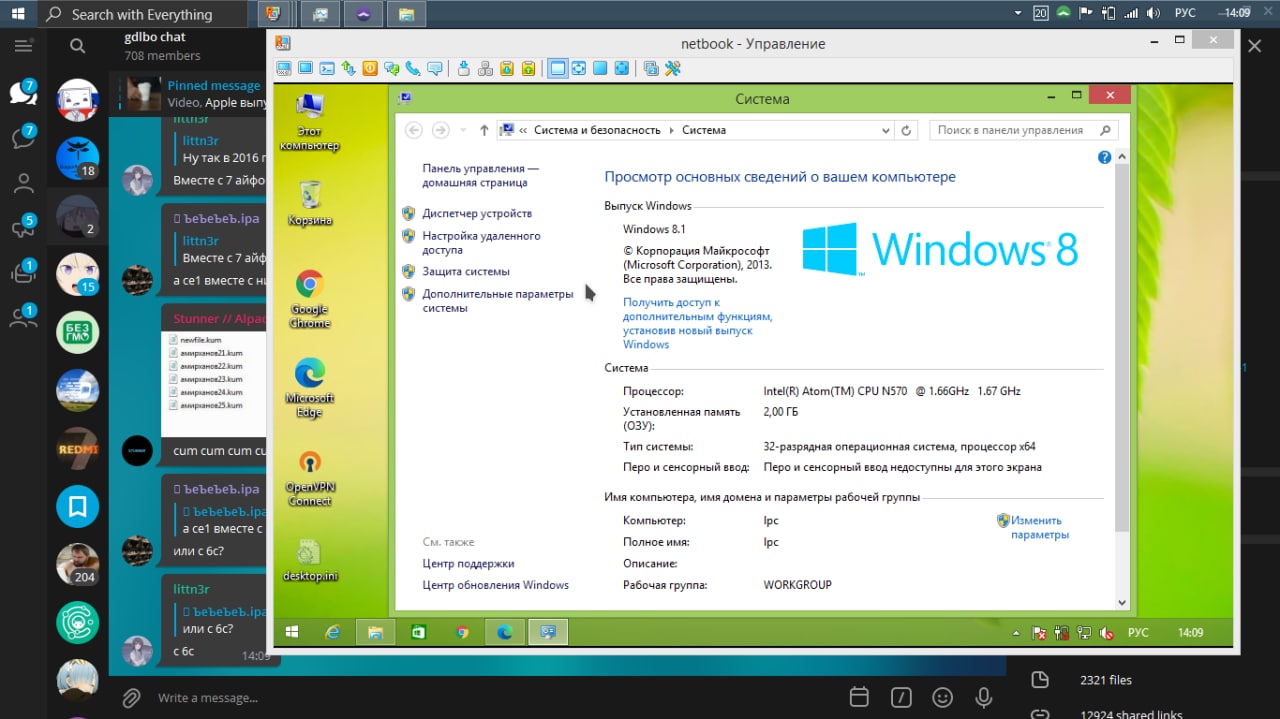The width and height of the screenshot is (1280, 719).
Task: Select the full-screen arrows view icon in toolbar
Action: [622, 68]
